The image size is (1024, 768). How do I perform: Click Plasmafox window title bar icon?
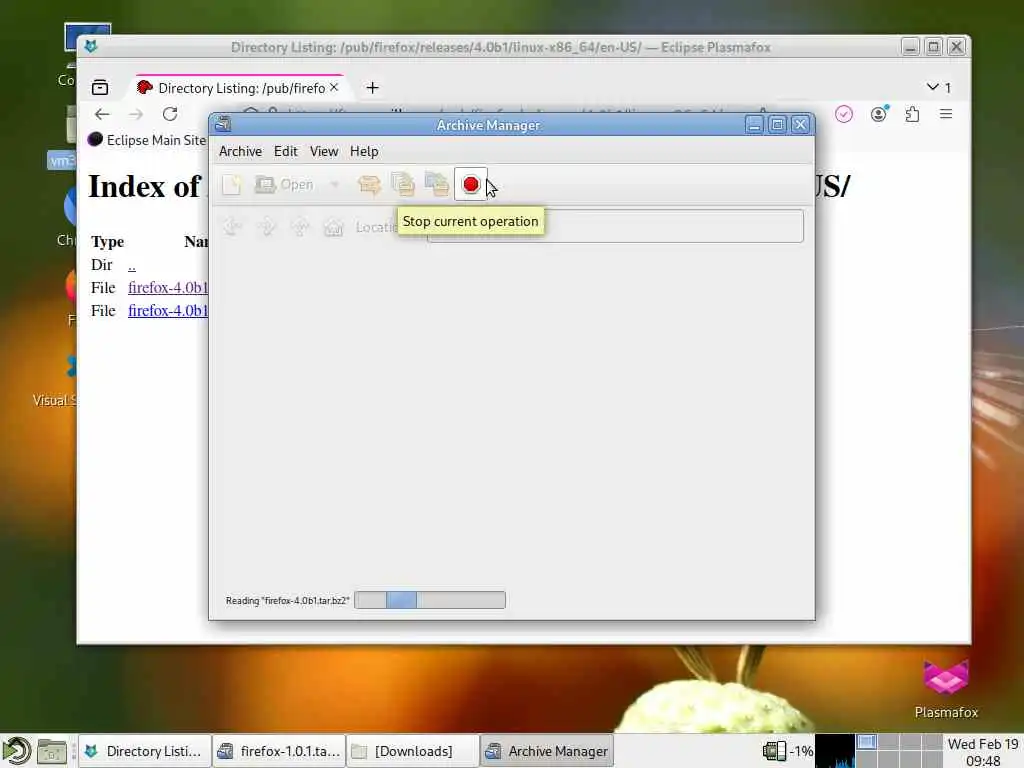(x=91, y=46)
